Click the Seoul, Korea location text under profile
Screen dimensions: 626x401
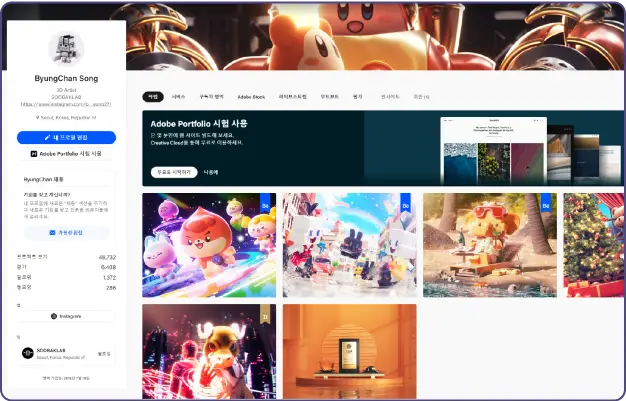pos(68,118)
